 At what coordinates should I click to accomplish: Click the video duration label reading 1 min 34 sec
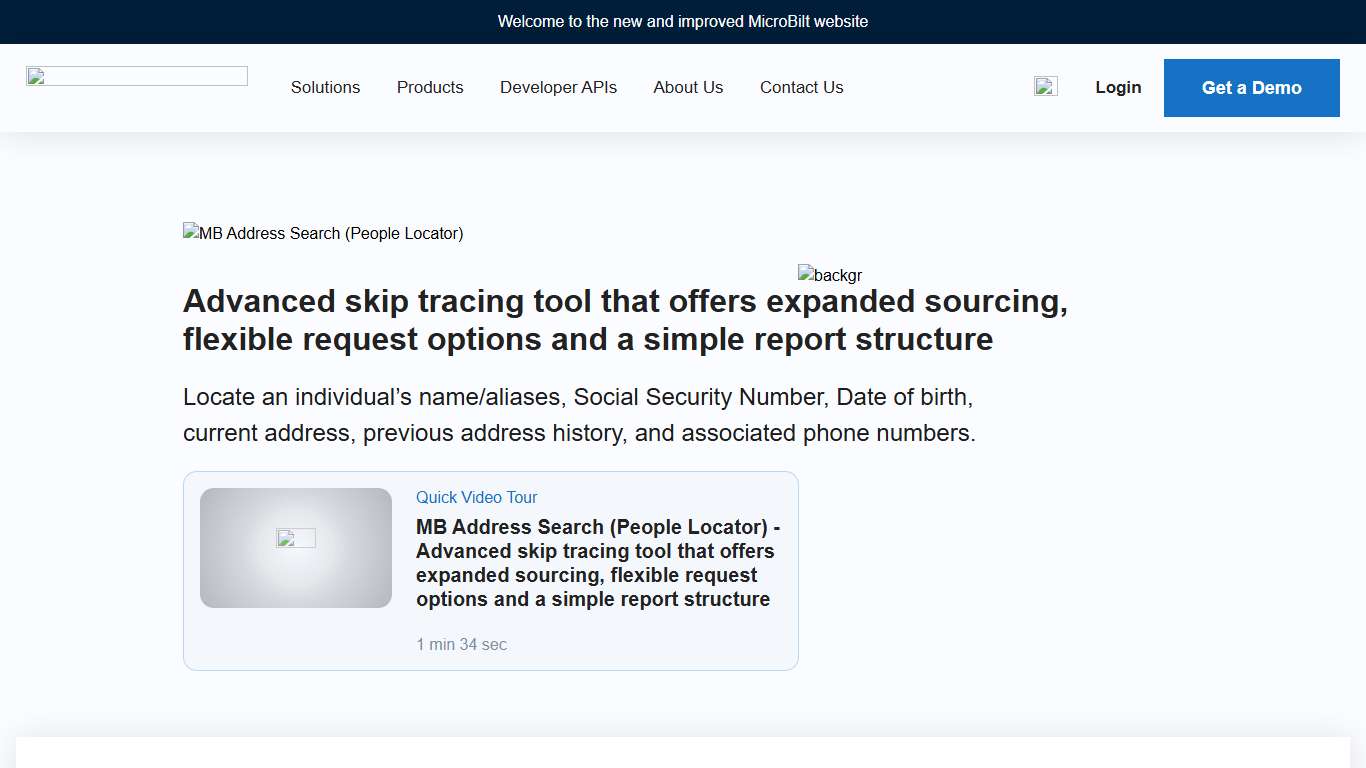(462, 644)
